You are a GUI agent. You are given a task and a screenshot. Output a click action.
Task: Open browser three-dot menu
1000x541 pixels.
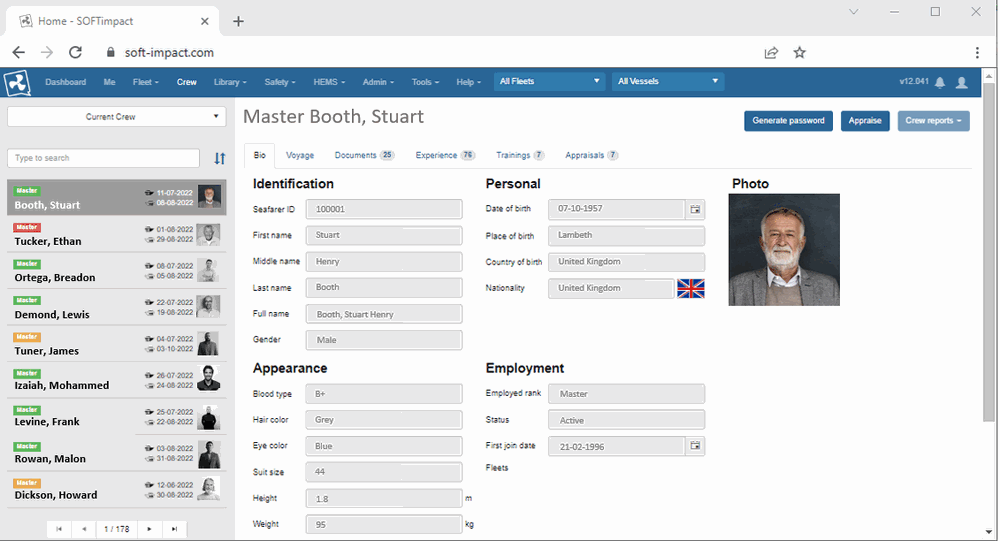click(x=977, y=52)
